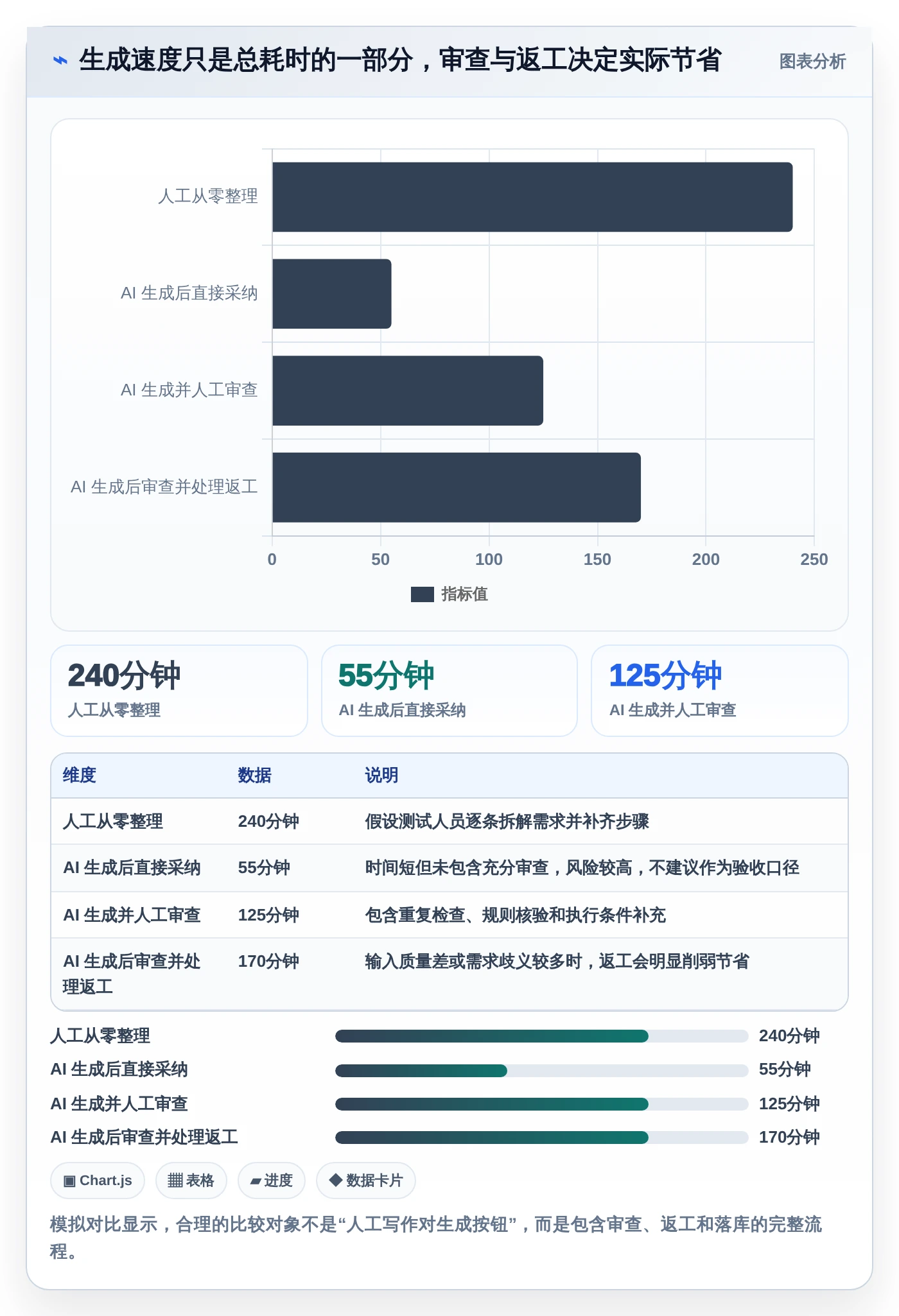Image resolution: width=899 pixels, height=1316 pixels.
Task: Click the 指标值 legend color swatch
Action: (x=423, y=594)
